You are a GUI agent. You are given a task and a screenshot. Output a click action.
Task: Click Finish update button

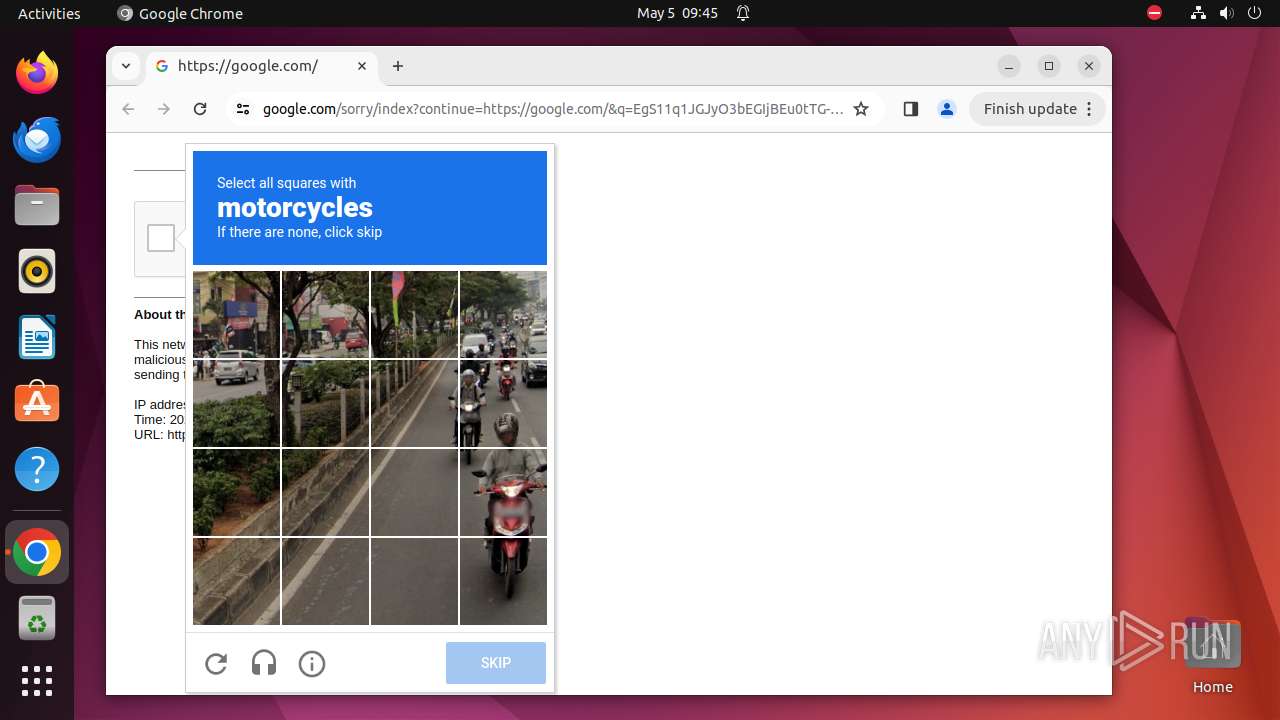(x=1037, y=109)
